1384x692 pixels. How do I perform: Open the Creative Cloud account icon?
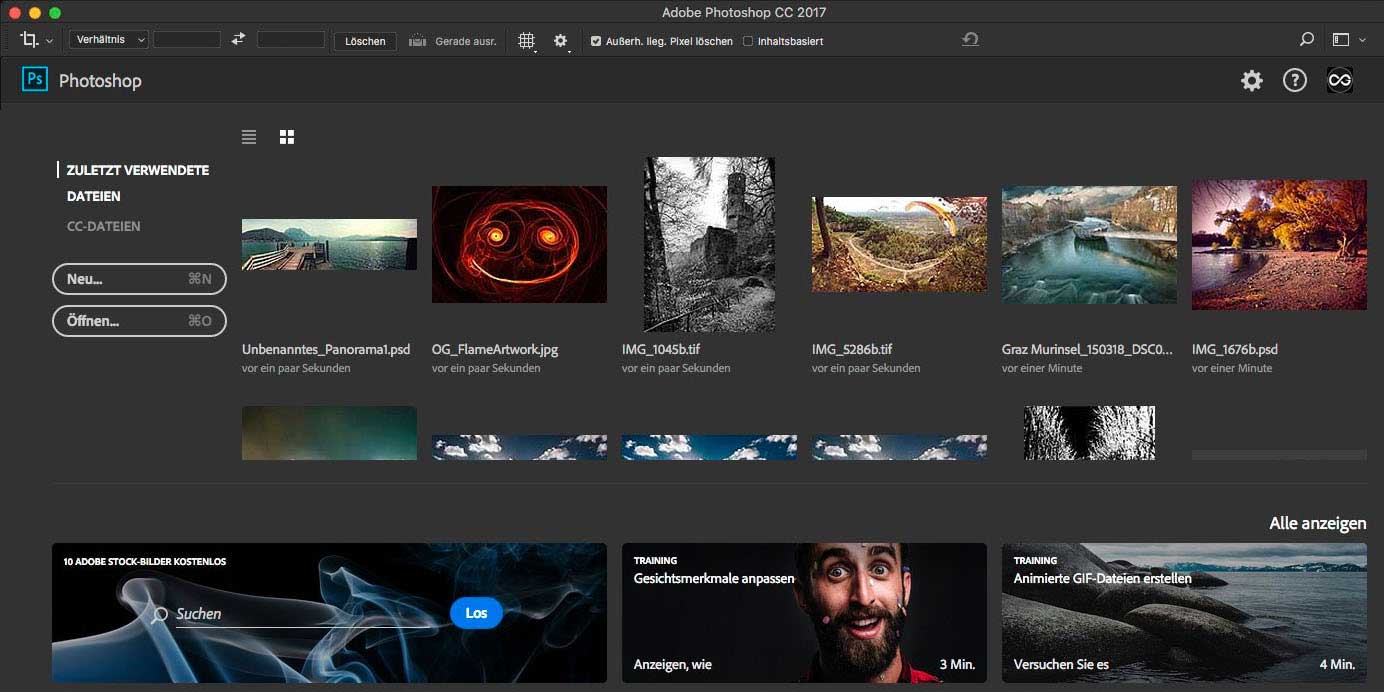(x=1339, y=81)
